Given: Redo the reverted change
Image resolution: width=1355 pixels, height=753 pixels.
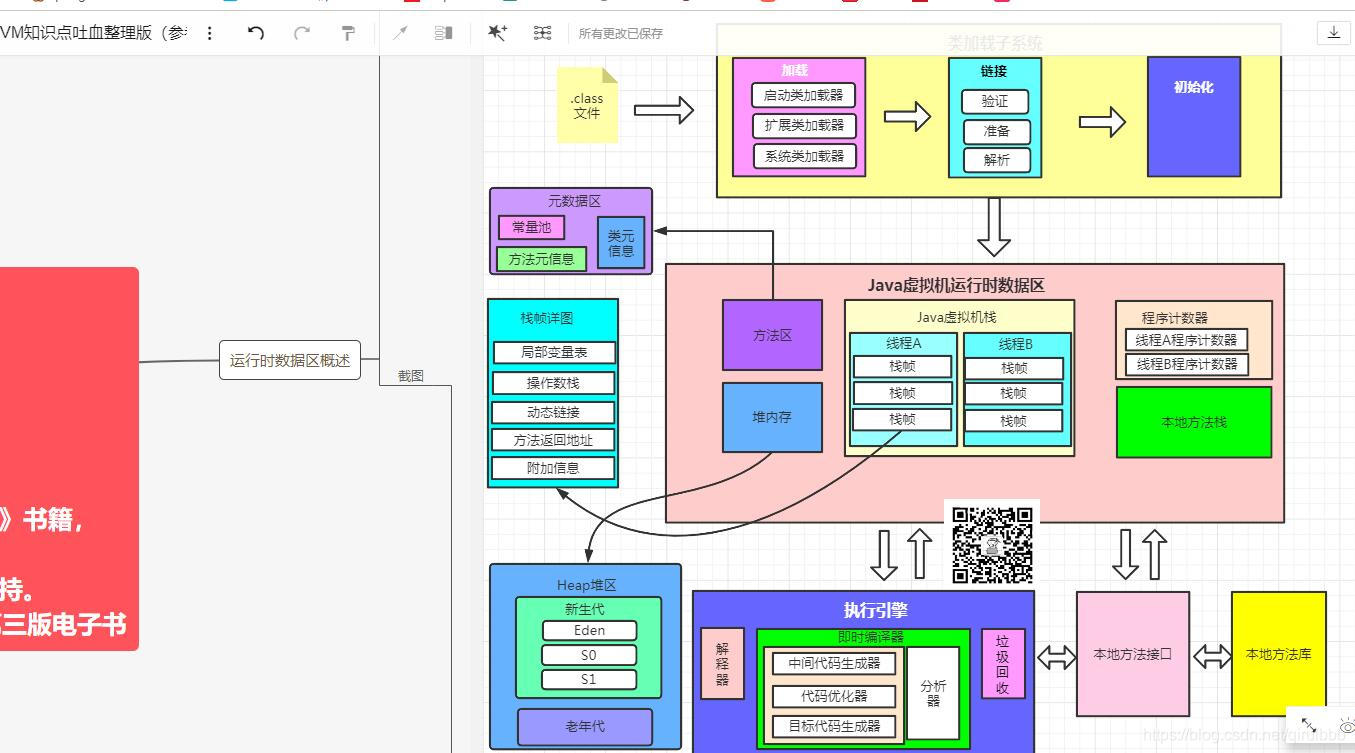Looking at the screenshot, I should click(301, 33).
